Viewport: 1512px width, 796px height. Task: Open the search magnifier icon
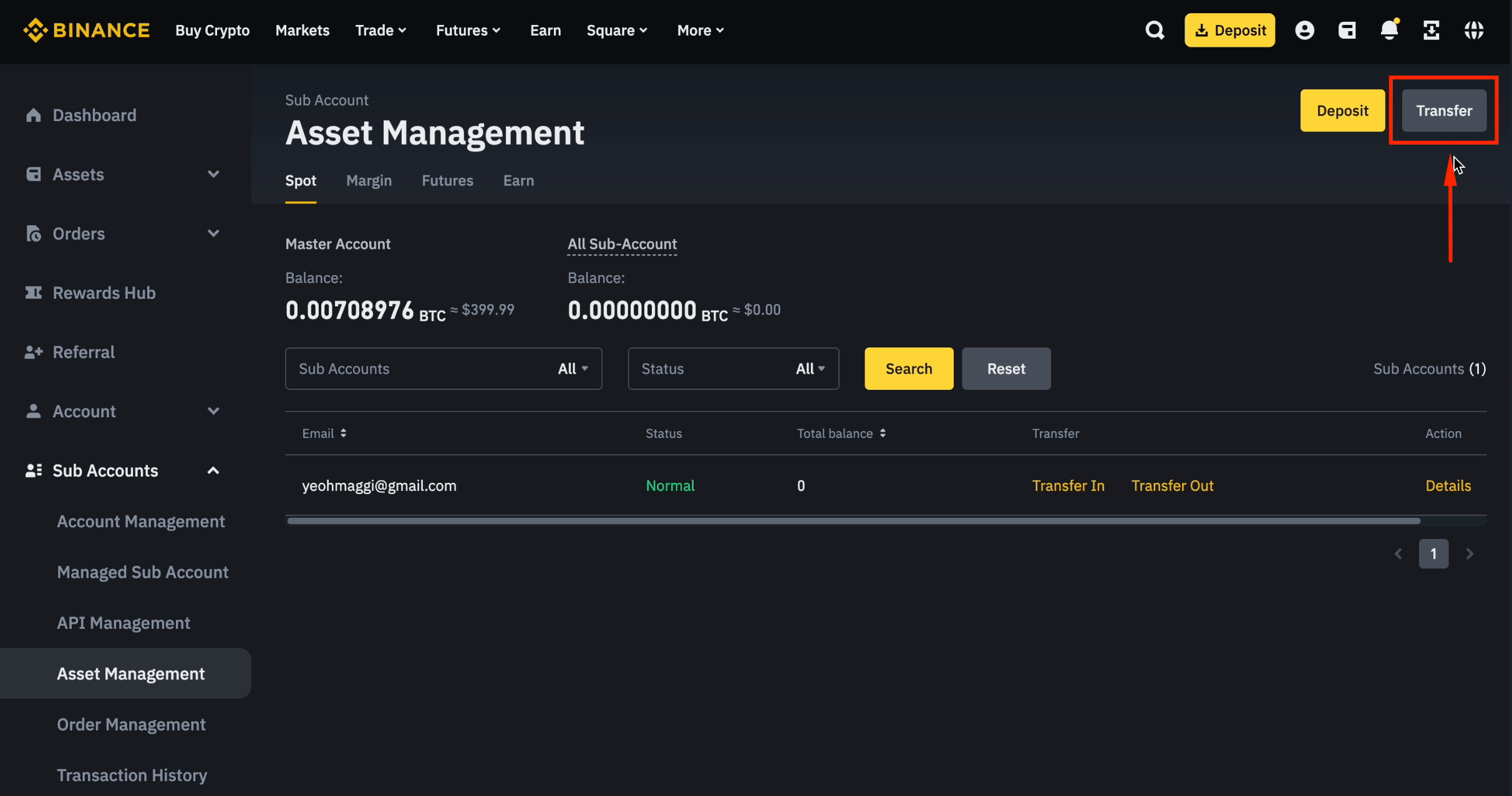[1155, 30]
